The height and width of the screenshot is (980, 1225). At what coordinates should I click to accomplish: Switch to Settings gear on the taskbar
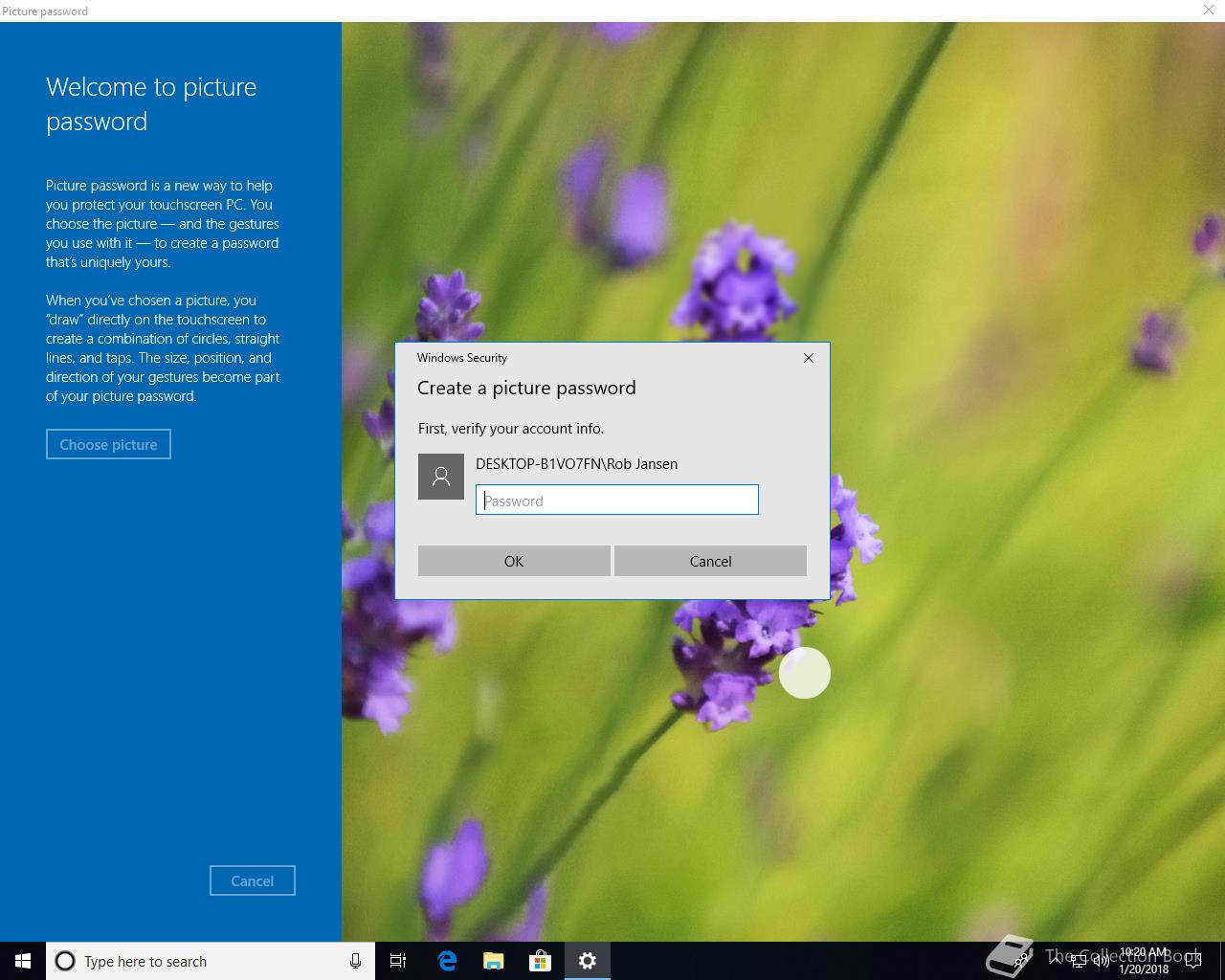[x=588, y=961]
